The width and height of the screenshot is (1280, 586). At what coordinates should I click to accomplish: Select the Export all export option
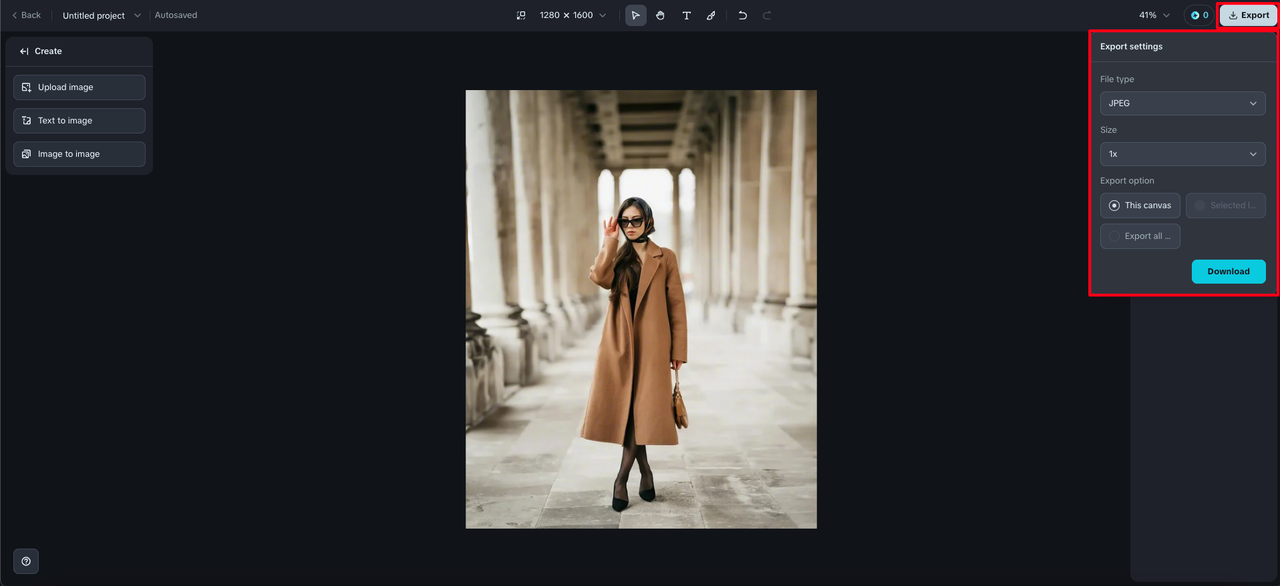[x=1140, y=236]
